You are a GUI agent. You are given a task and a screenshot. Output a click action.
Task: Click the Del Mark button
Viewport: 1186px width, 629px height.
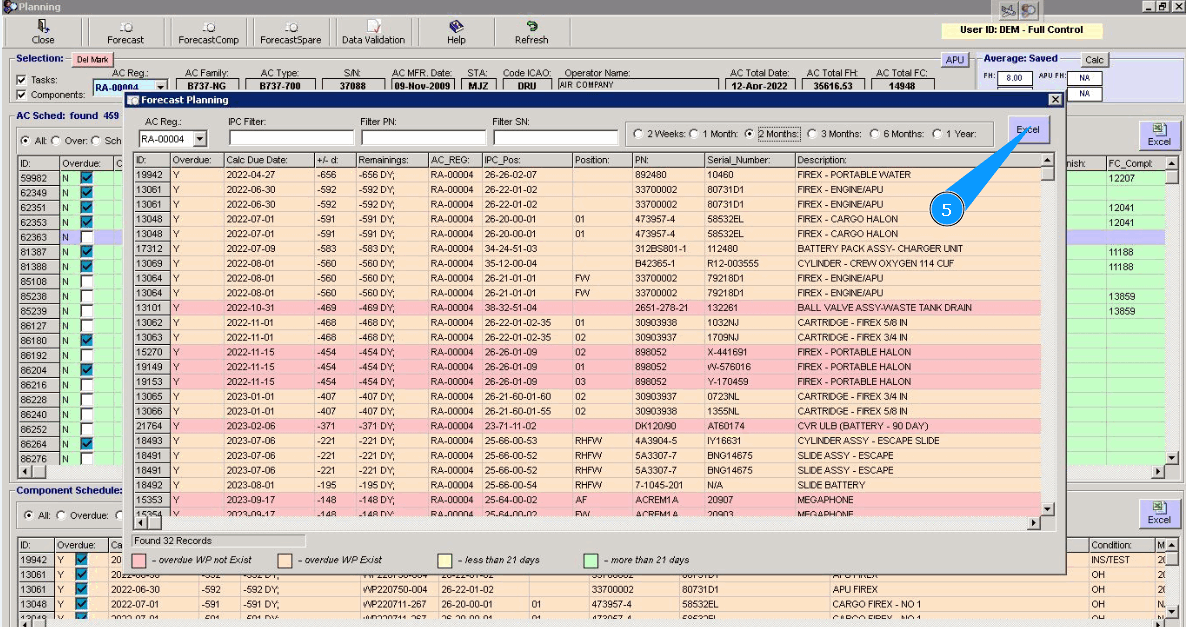[x=92, y=60]
